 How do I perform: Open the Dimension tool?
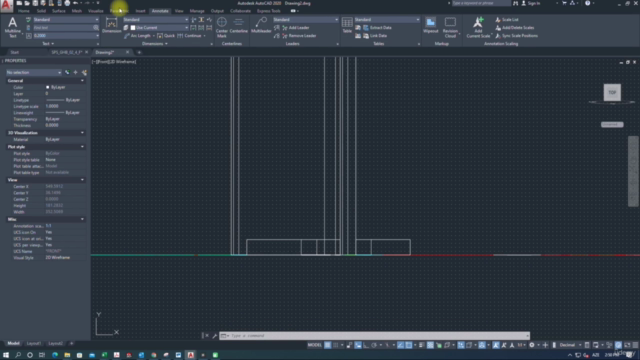point(111,25)
